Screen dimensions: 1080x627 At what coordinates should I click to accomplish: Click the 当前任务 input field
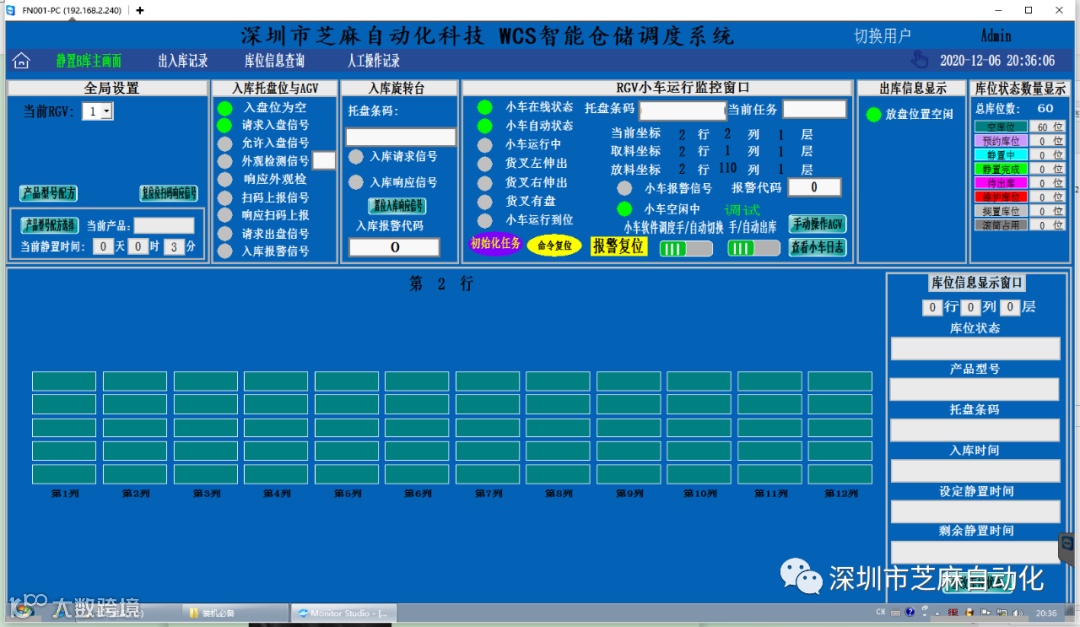814,109
